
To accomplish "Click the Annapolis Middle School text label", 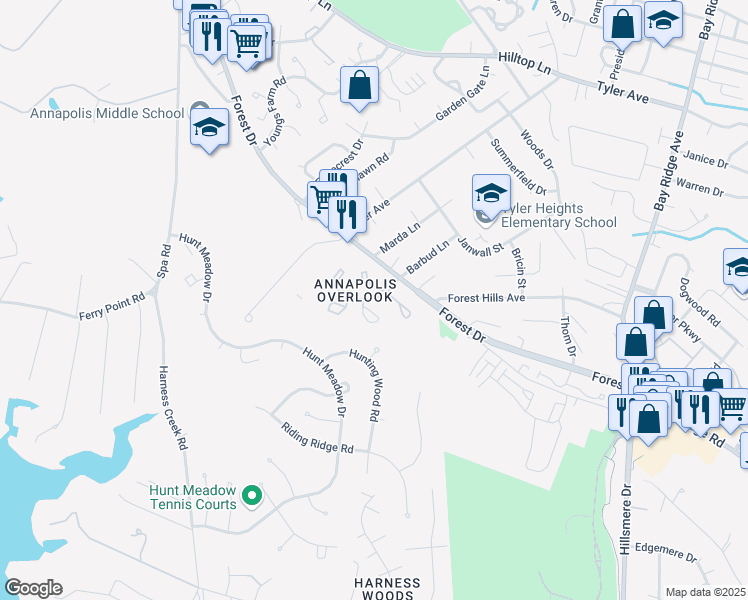I will (x=107, y=114).
